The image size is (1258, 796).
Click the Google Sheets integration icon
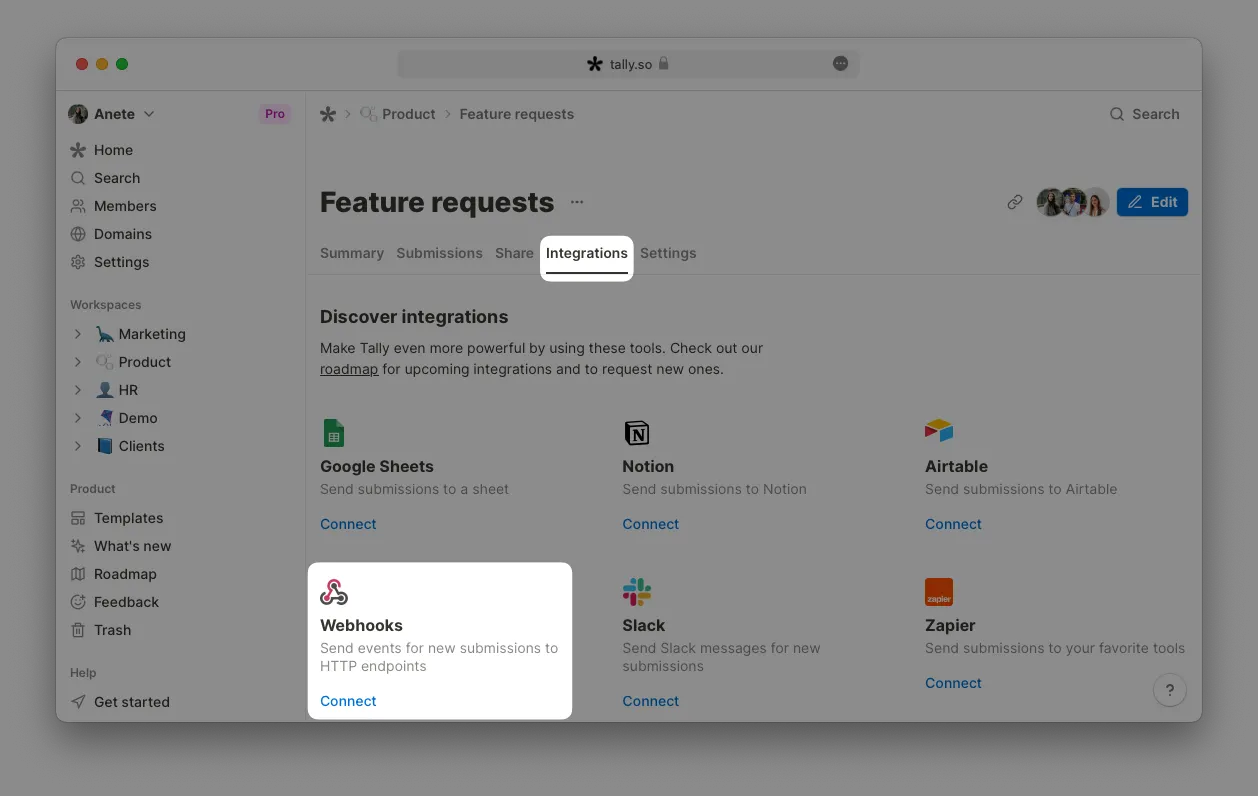tap(333, 432)
